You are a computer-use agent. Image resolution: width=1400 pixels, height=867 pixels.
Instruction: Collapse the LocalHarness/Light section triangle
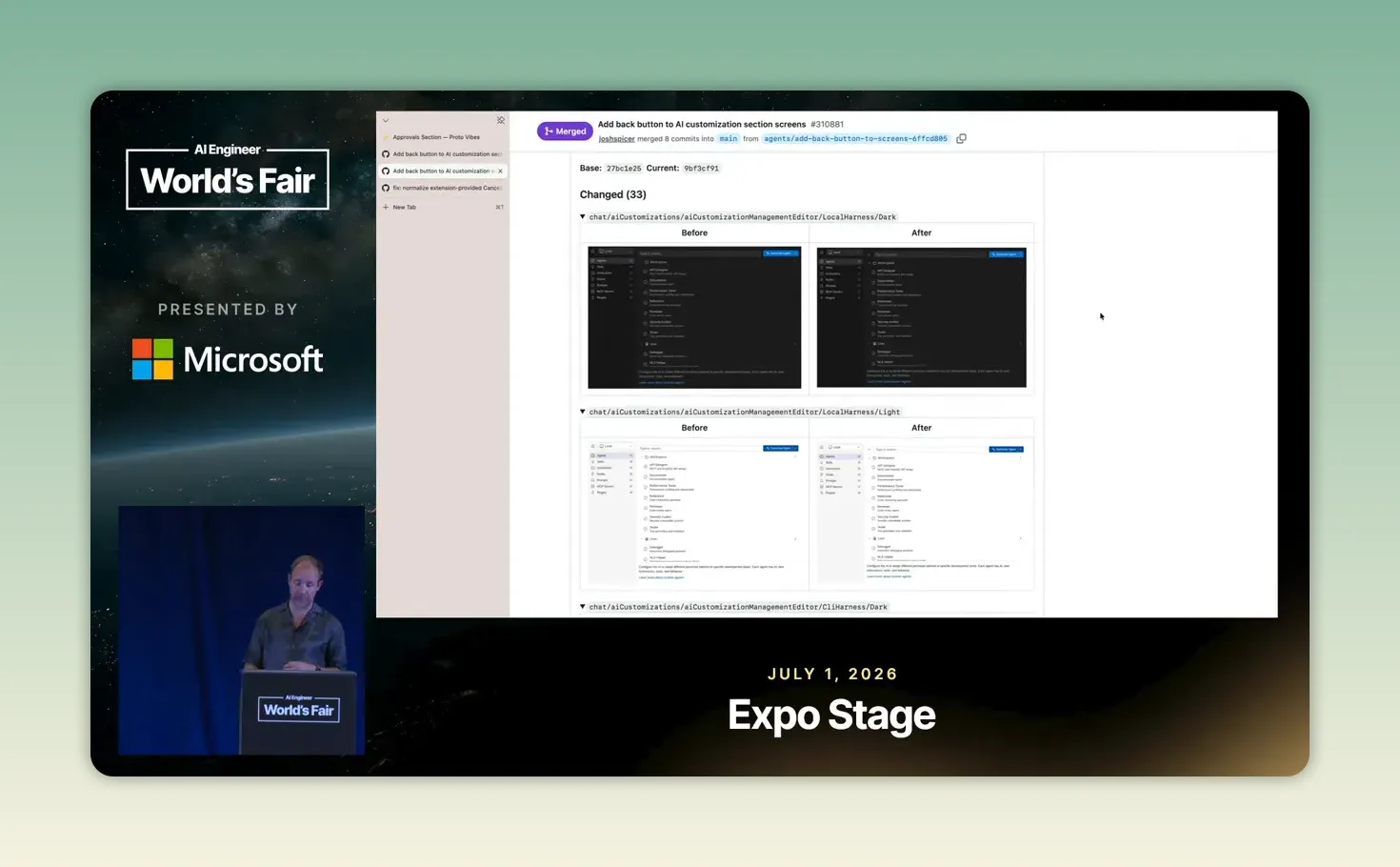(x=583, y=412)
